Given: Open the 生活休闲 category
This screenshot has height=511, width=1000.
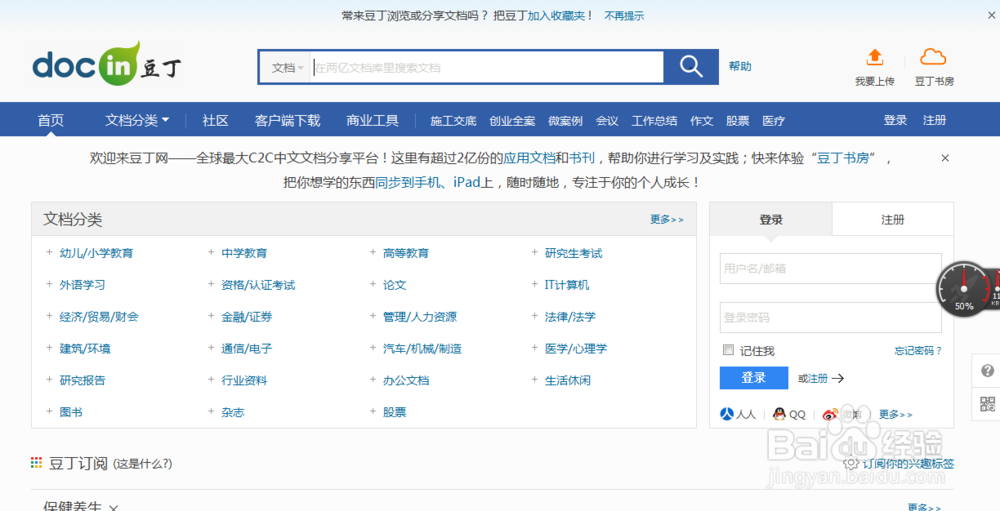Looking at the screenshot, I should (x=568, y=381).
